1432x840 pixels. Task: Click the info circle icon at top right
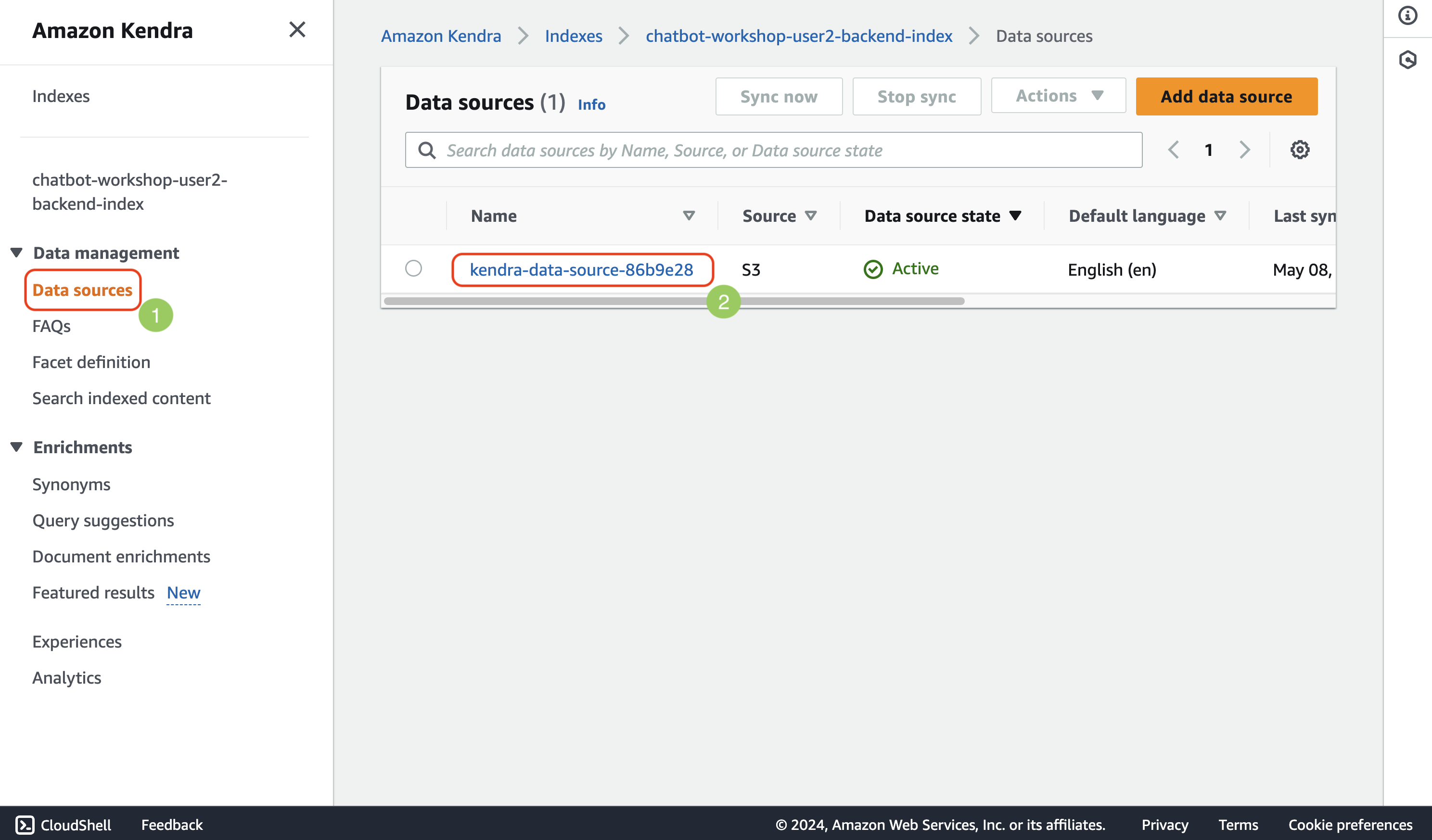pyautogui.click(x=1407, y=15)
